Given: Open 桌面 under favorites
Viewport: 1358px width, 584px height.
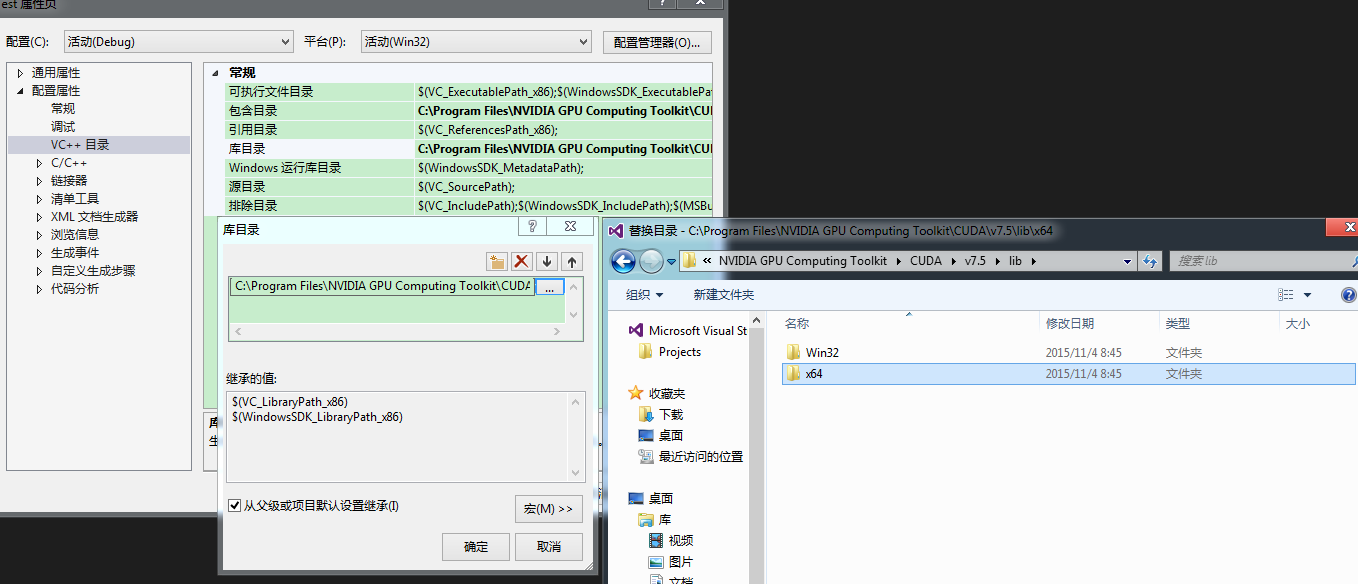Looking at the screenshot, I should point(660,435).
